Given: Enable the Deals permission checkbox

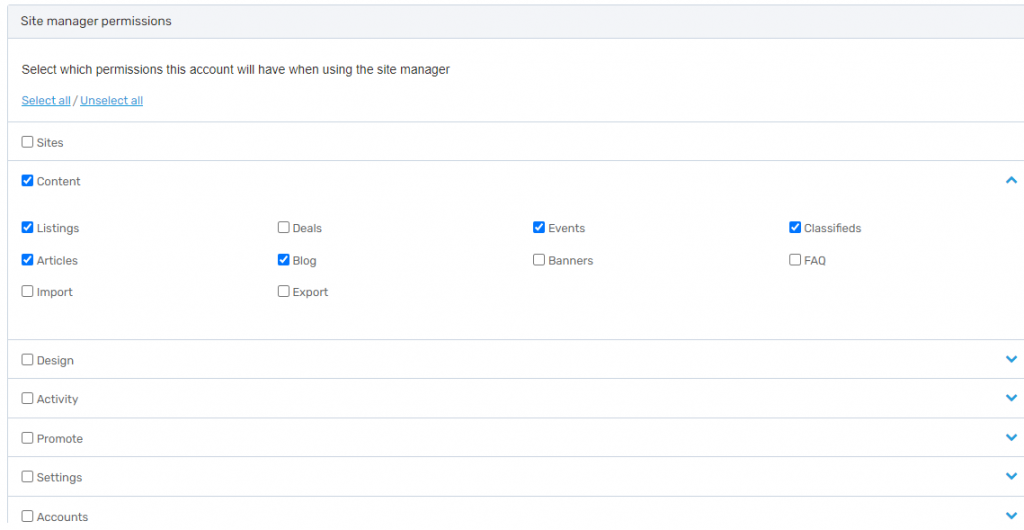Looking at the screenshot, I should tap(284, 228).
